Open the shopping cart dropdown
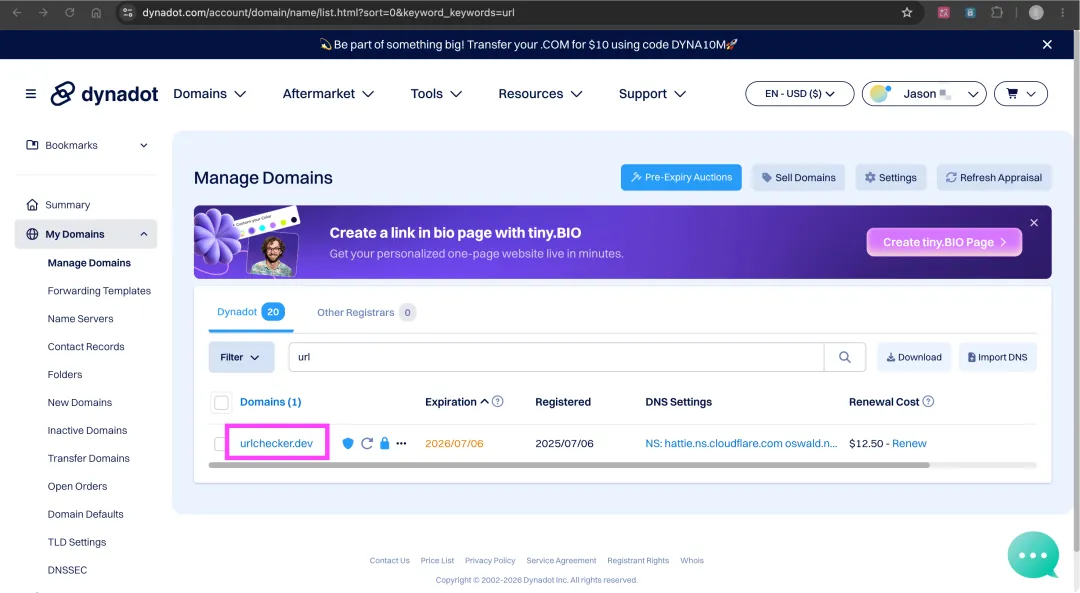 pyautogui.click(x=1021, y=94)
